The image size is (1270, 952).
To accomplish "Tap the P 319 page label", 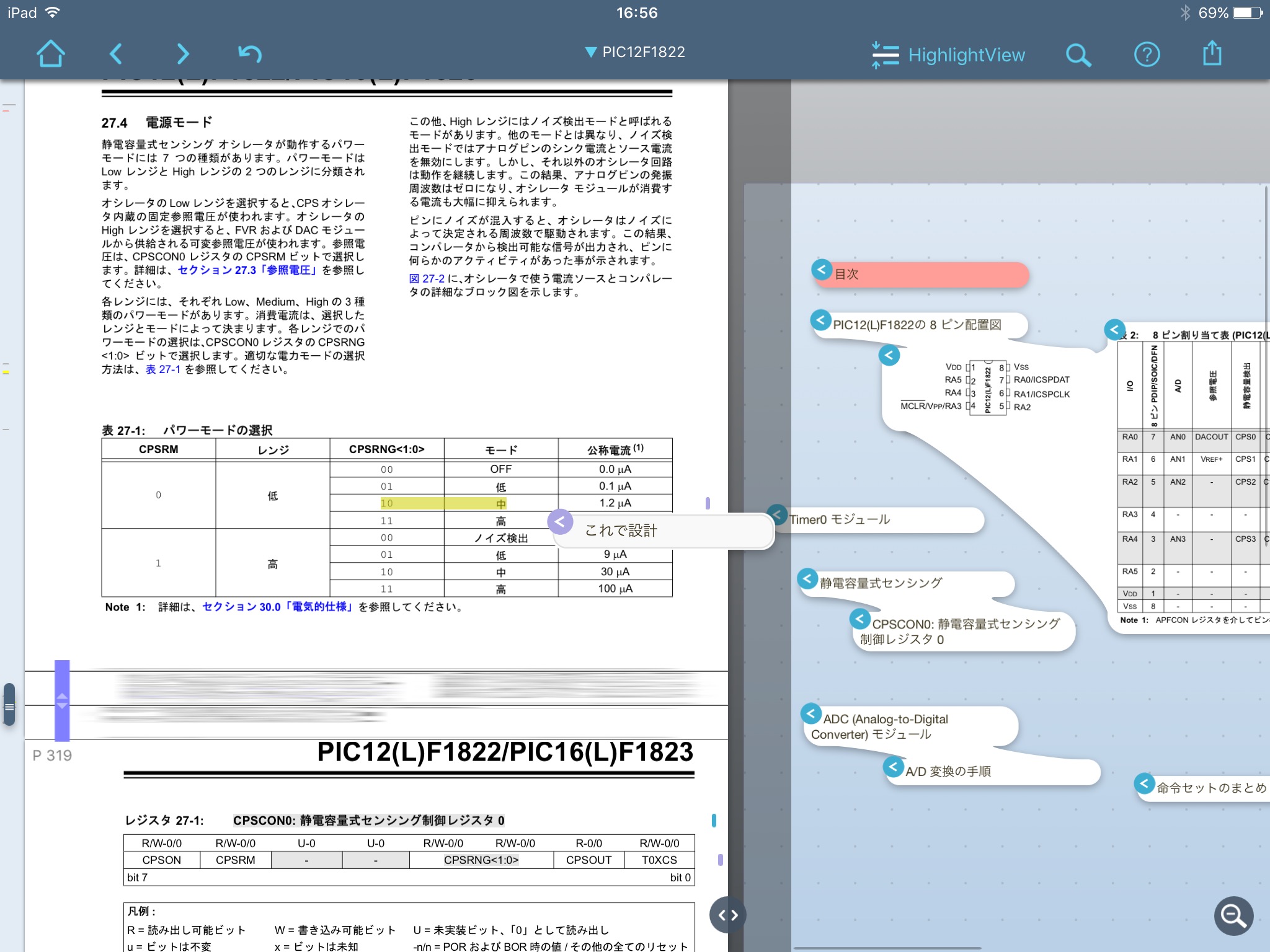I will click(x=52, y=756).
